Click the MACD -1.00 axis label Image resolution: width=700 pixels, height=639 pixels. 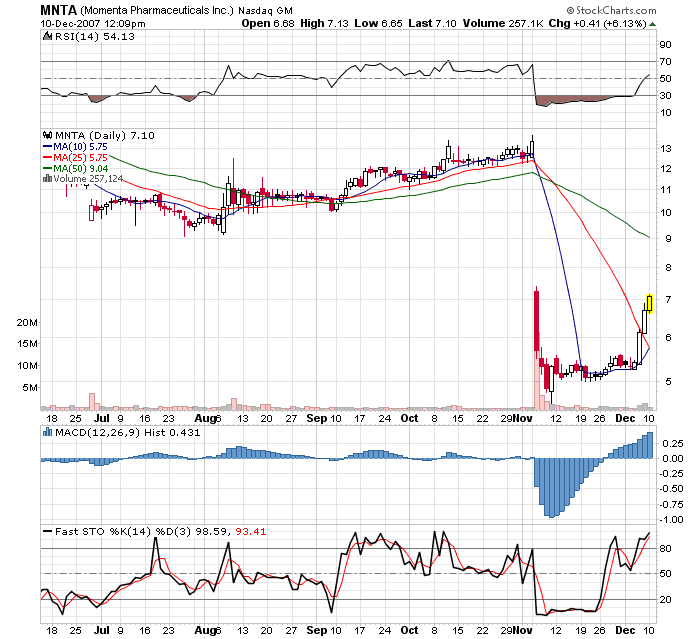tap(671, 520)
